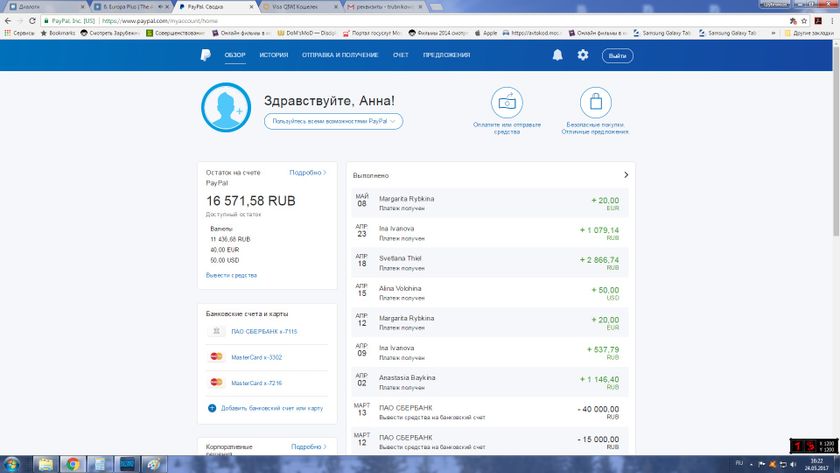The width and height of the screenshot is (840, 473).
Task: Open the Svetlana Thiel payment of 2 866,74 RUB
Action: [x=489, y=263]
